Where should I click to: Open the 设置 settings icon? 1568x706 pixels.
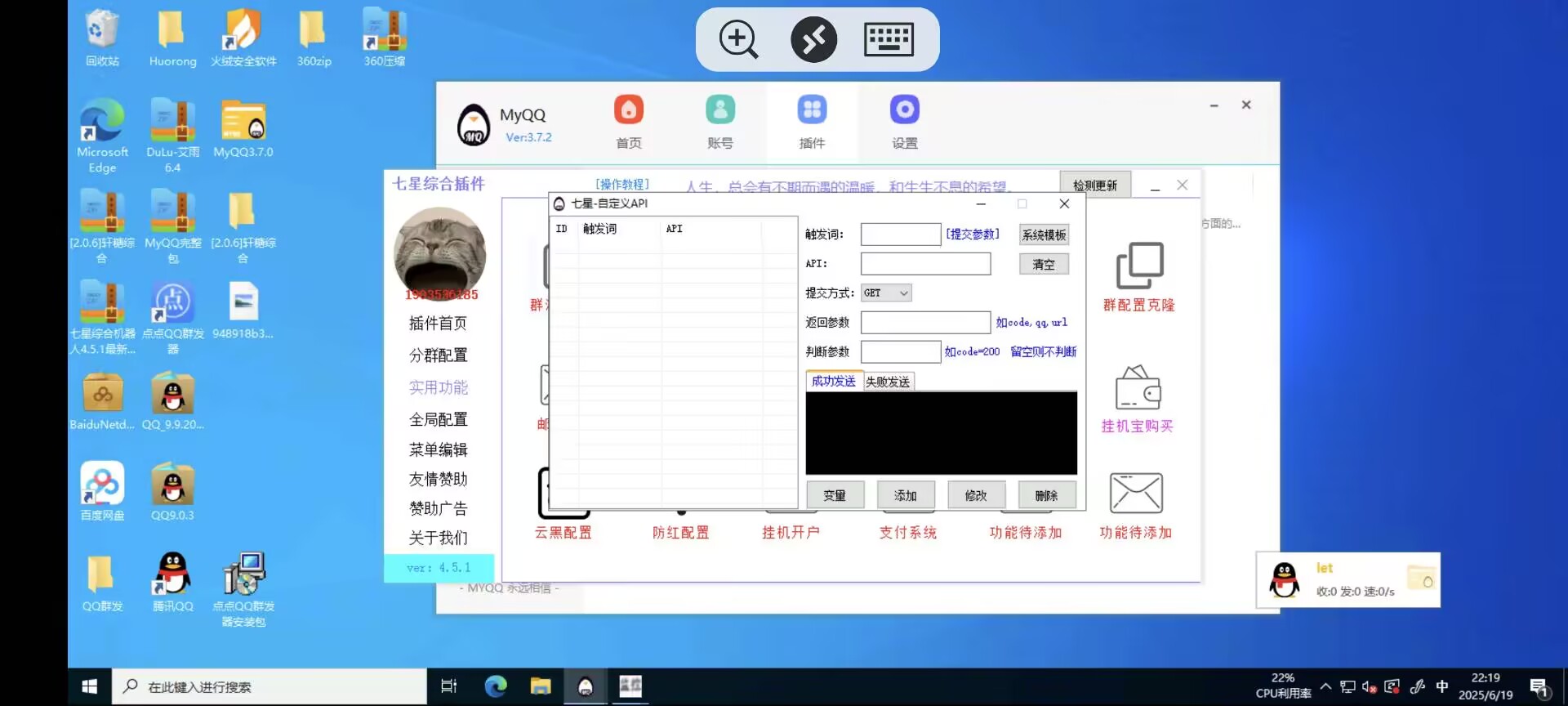coord(904,110)
